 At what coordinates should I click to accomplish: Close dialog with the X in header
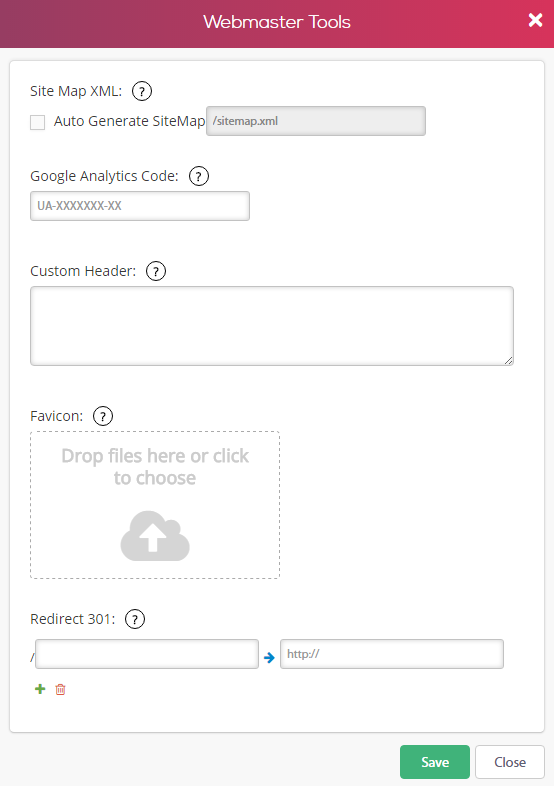535,20
